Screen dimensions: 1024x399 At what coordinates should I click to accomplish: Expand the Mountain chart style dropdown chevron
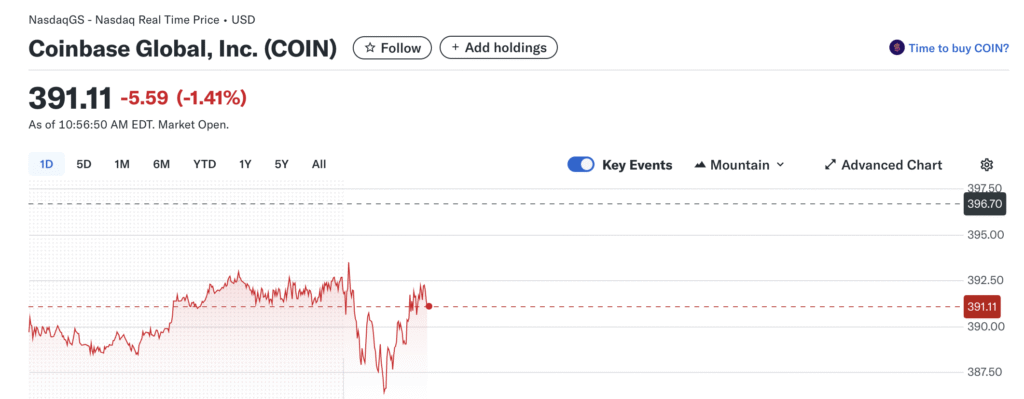tap(780, 165)
